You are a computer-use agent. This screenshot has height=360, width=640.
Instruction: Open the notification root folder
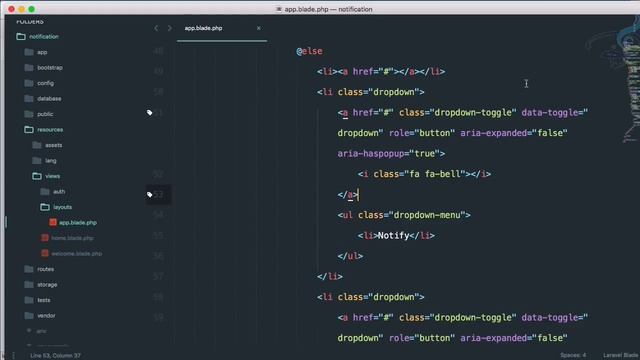coord(43,37)
